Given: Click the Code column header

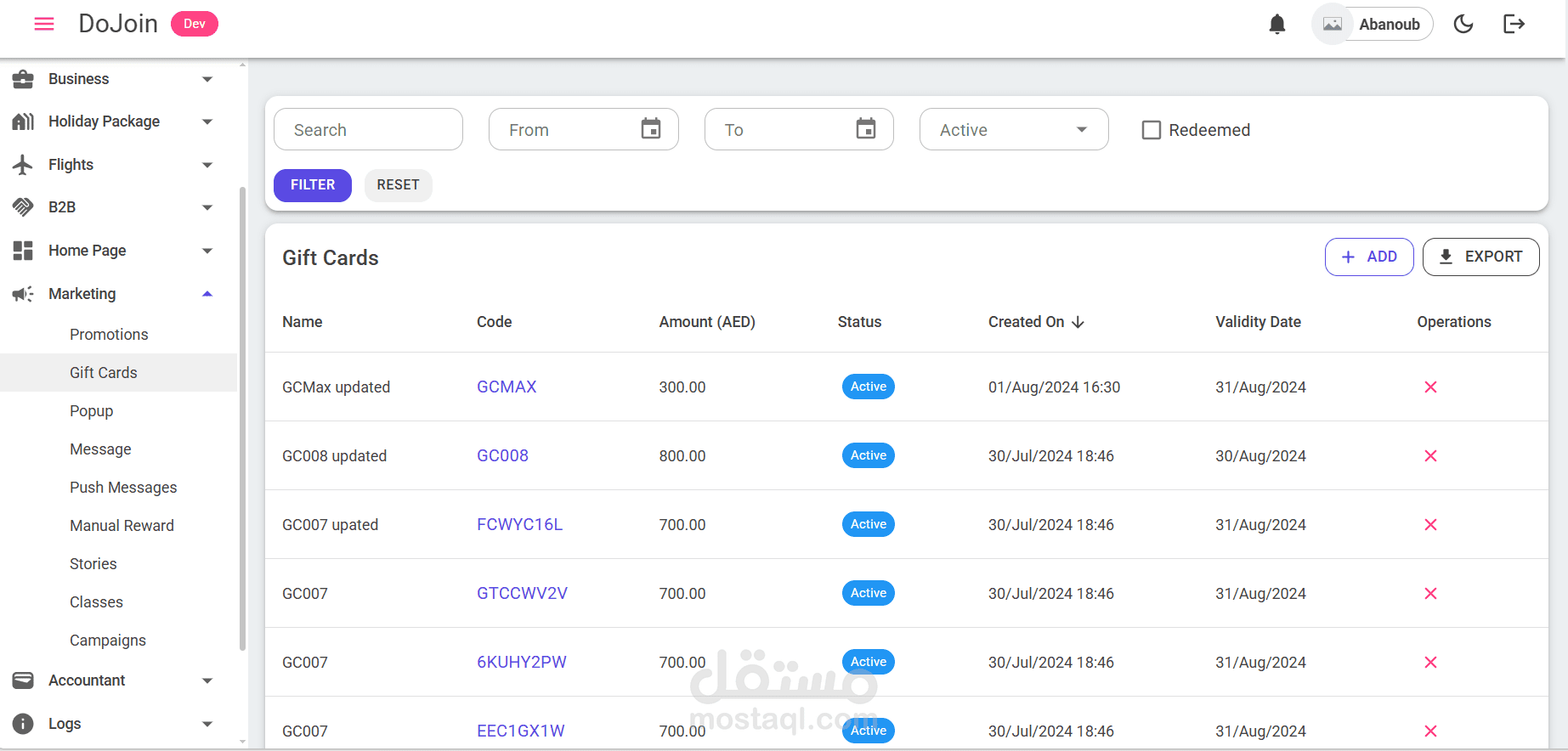Looking at the screenshot, I should (494, 322).
